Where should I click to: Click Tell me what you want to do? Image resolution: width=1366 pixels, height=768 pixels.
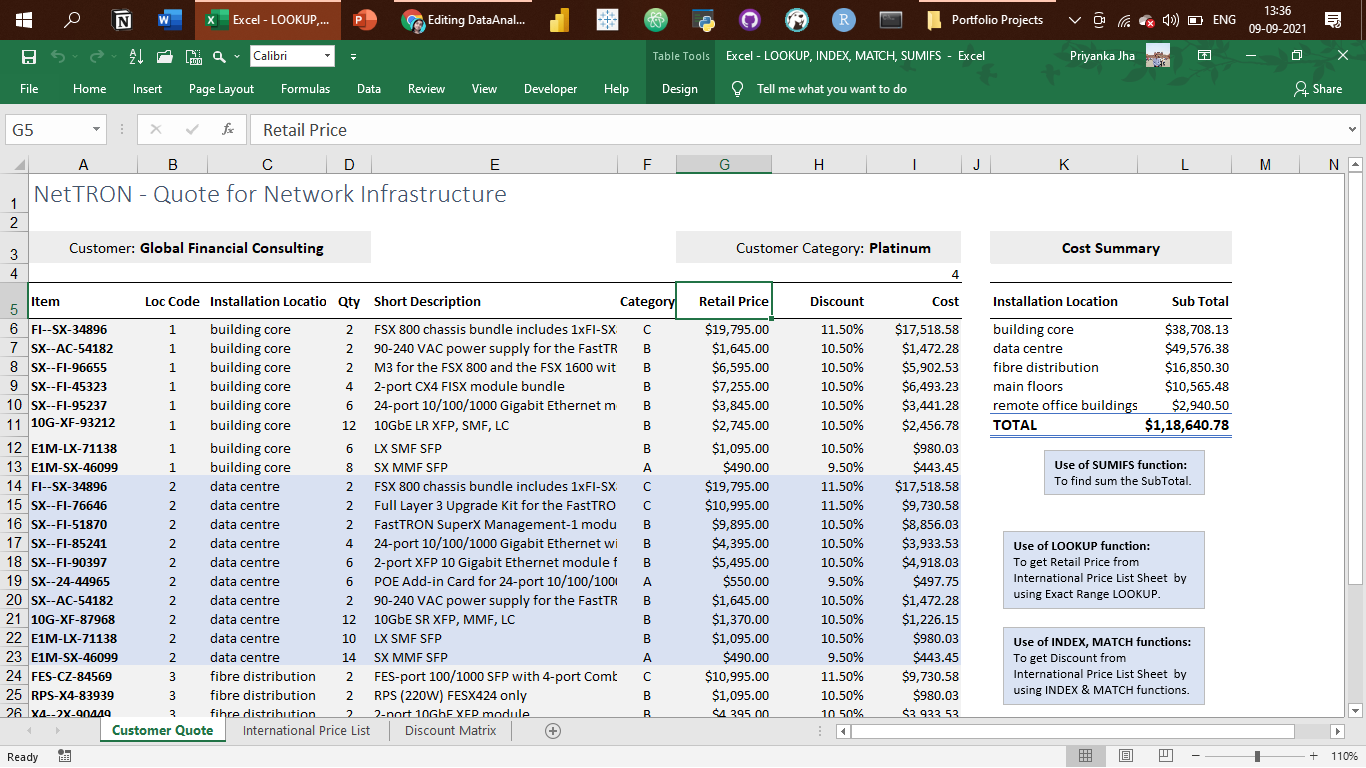click(x=831, y=89)
